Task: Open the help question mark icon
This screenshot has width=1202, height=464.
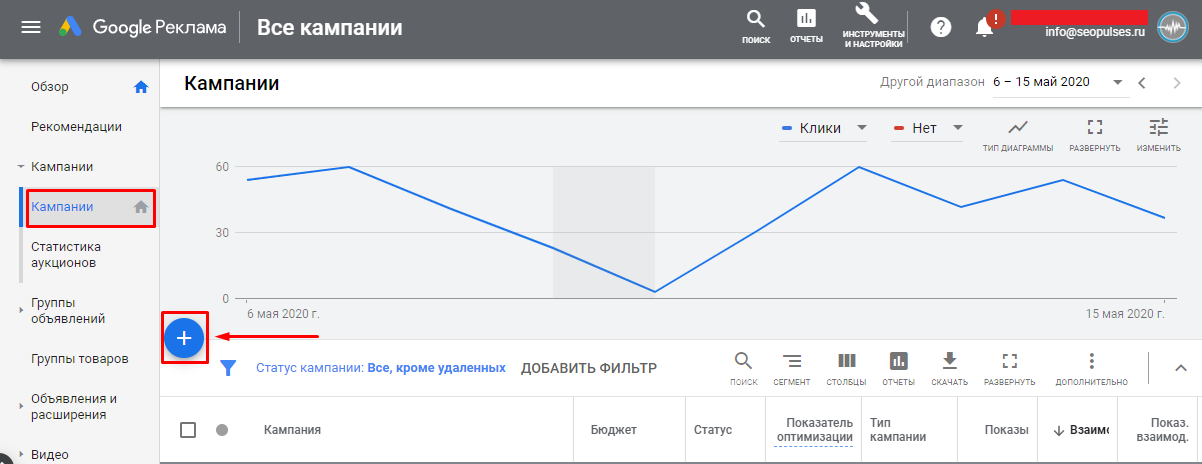Action: pos(940,27)
